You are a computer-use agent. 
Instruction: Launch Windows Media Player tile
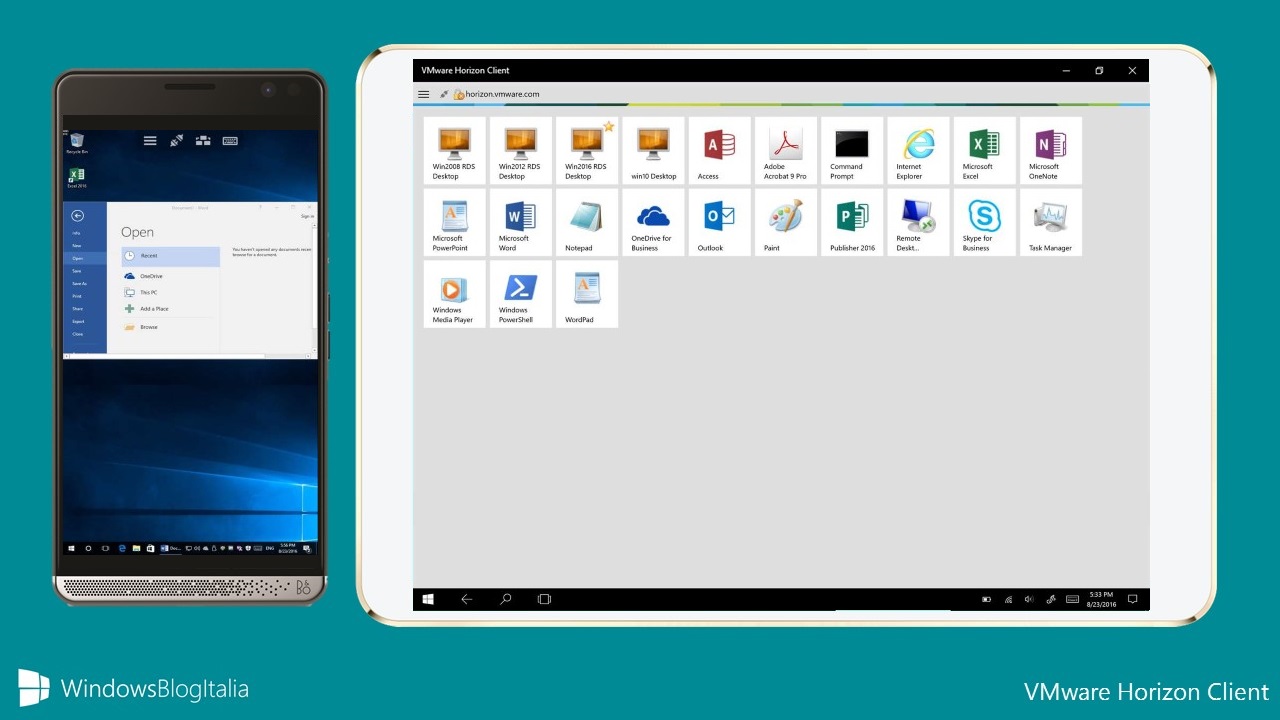pyautogui.click(x=455, y=294)
